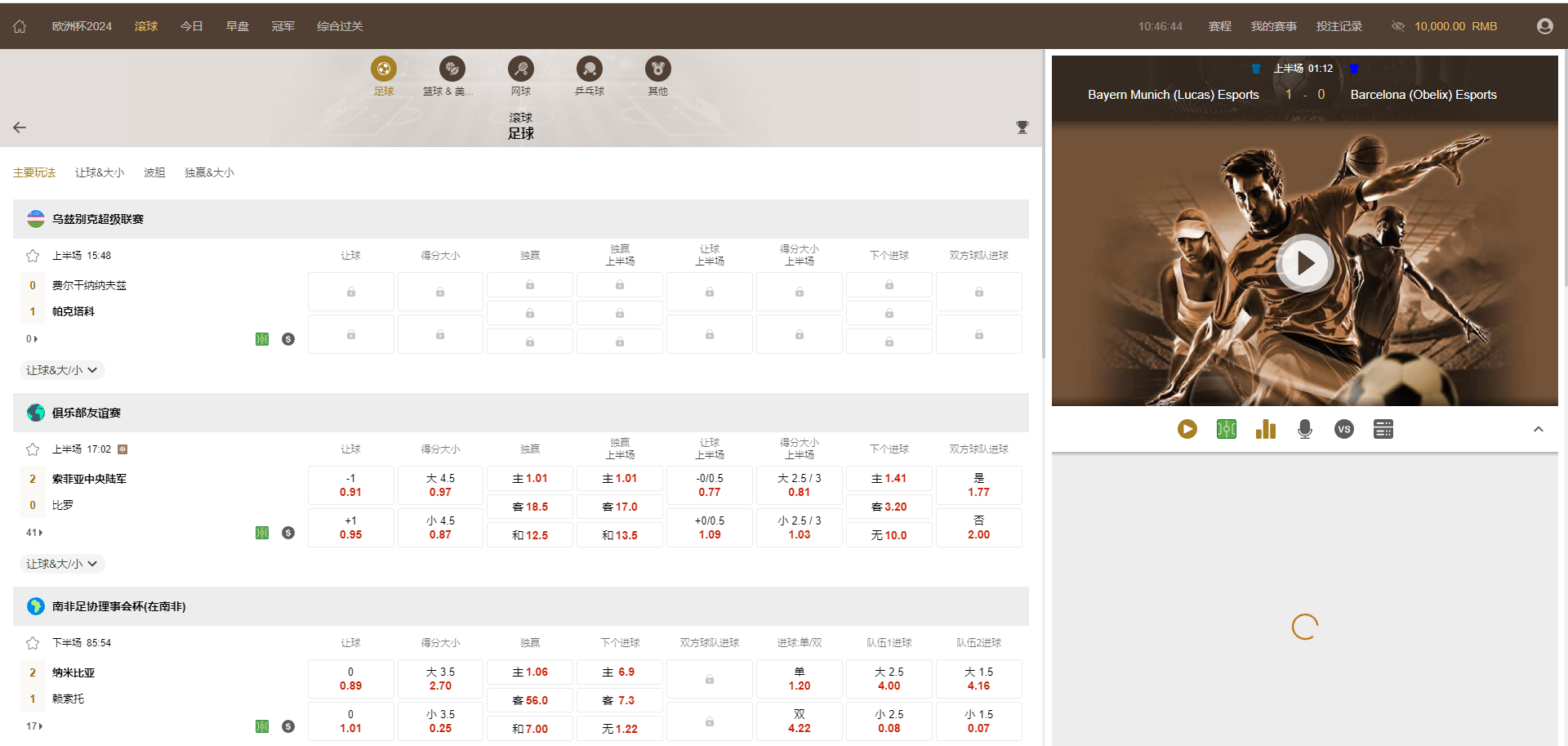Open 投注记录 betting records link
1568x746 pixels.
(1339, 26)
